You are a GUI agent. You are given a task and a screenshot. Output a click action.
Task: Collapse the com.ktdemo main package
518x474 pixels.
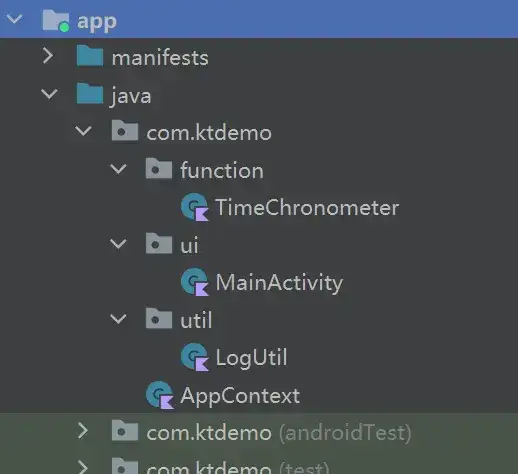tap(83, 131)
